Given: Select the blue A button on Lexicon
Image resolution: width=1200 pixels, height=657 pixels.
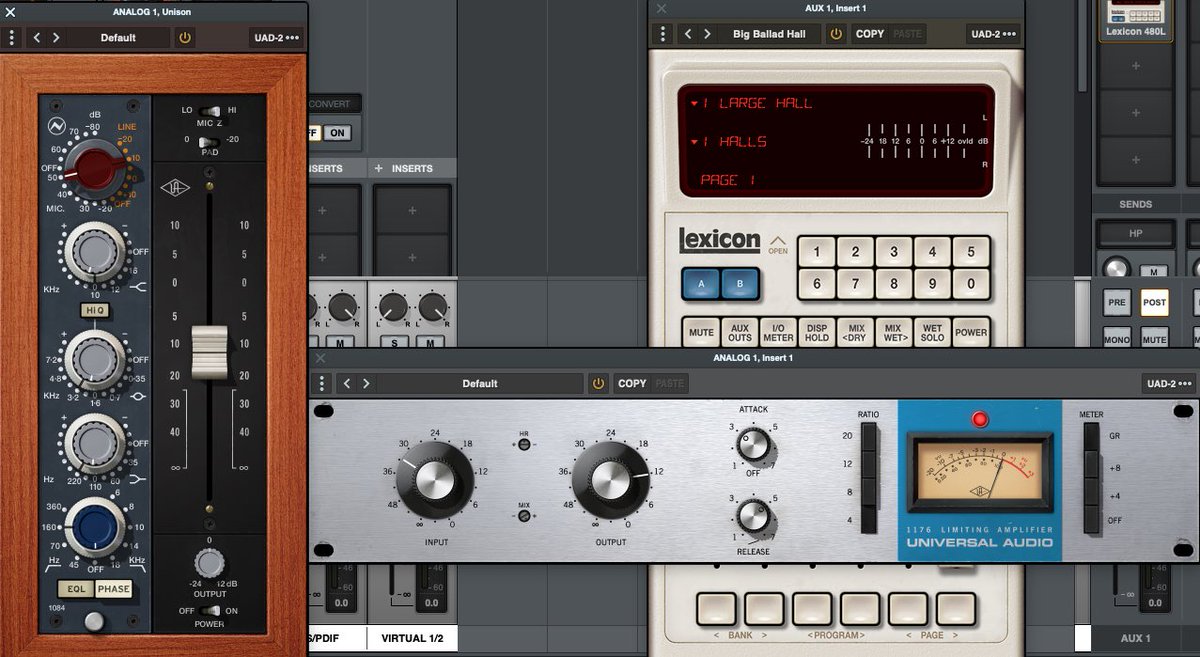Looking at the screenshot, I should click(x=701, y=285).
